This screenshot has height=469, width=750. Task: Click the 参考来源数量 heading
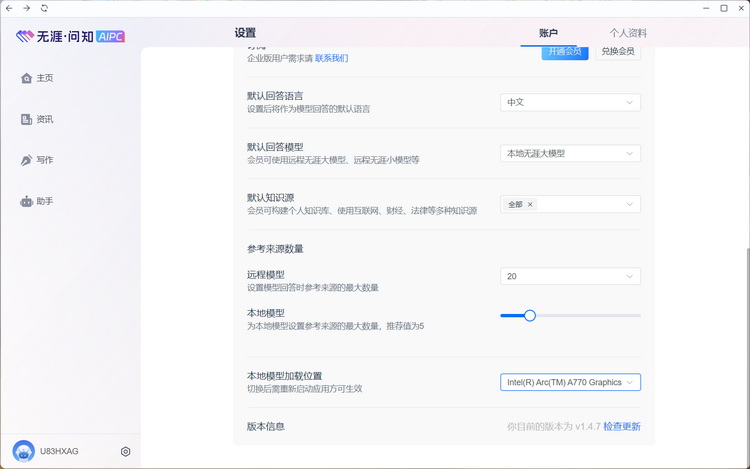(275, 249)
